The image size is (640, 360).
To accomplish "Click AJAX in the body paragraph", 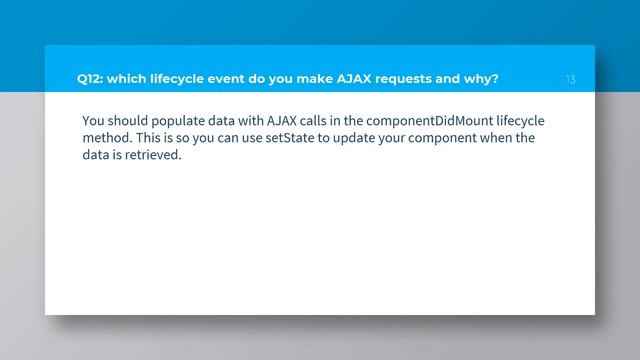I will [x=282, y=121].
